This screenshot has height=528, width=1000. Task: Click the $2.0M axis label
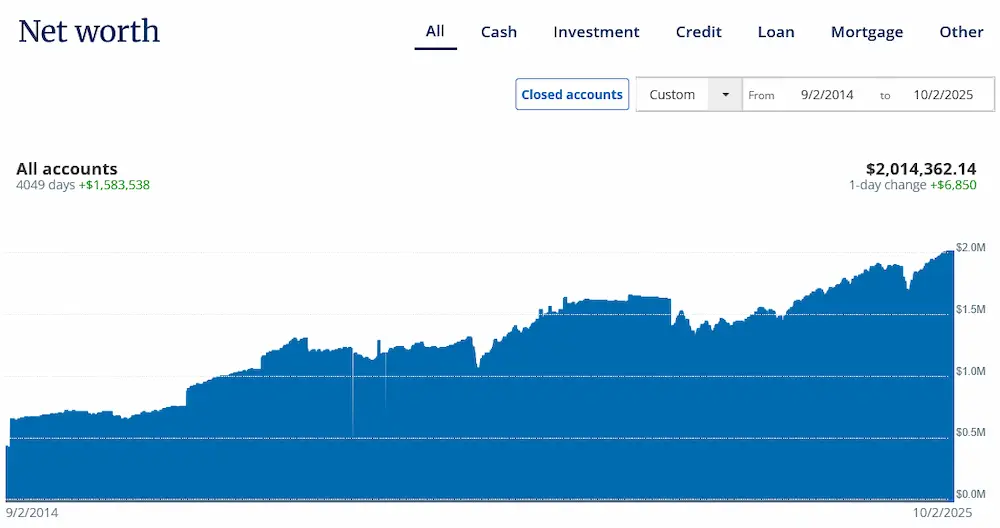click(971, 247)
